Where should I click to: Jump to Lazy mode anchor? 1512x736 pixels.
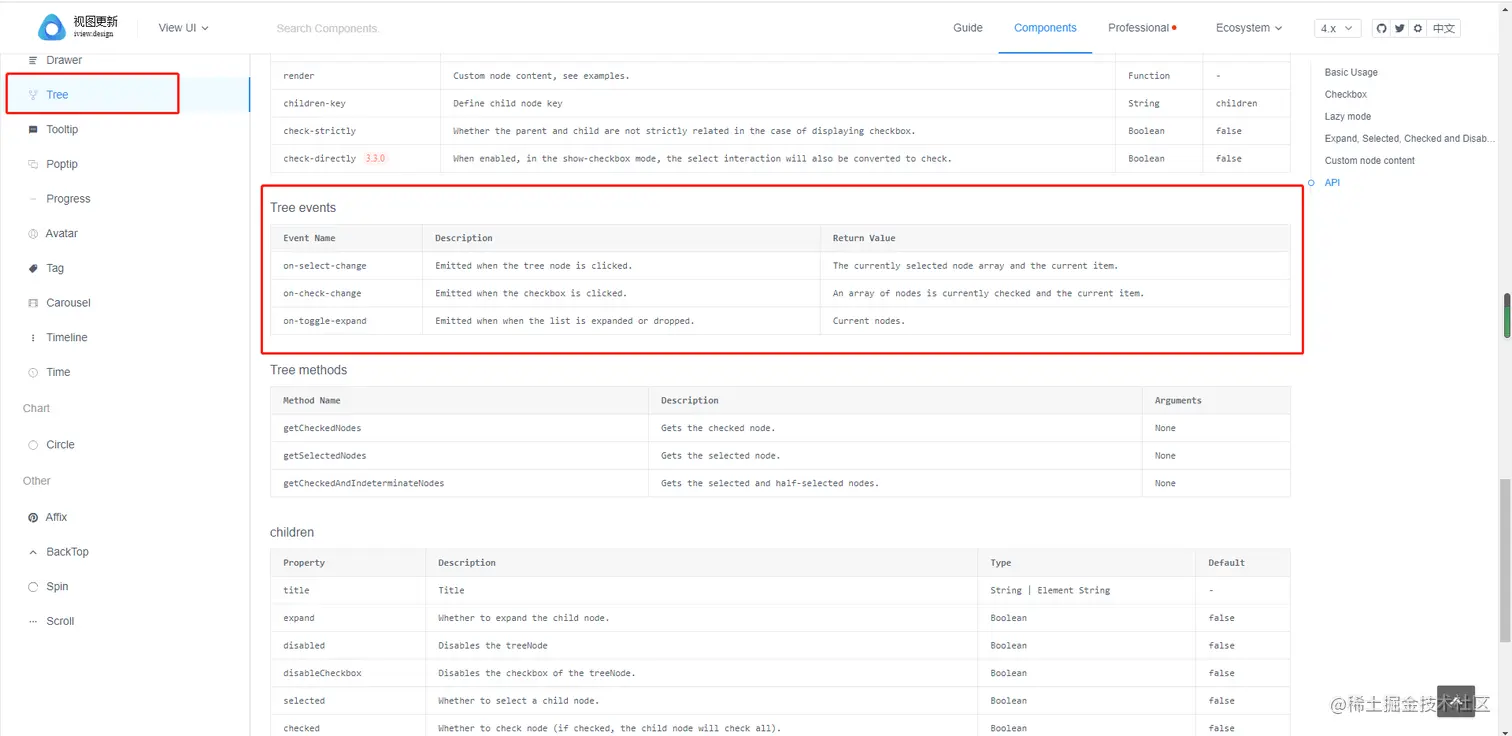(1347, 116)
